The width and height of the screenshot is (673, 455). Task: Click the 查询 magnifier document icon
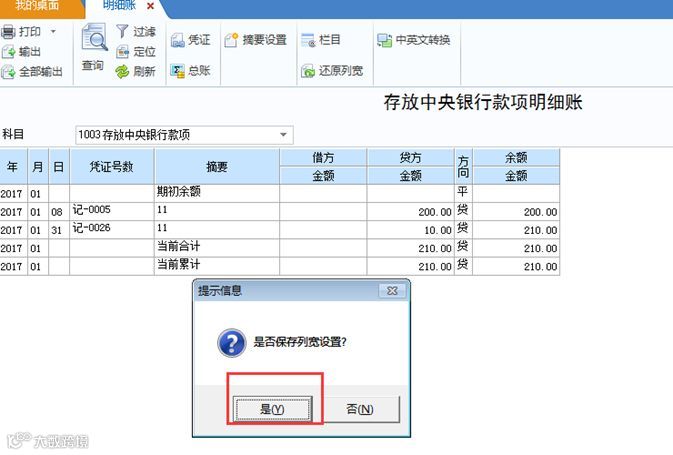pyautogui.click(x=94, y=38)
